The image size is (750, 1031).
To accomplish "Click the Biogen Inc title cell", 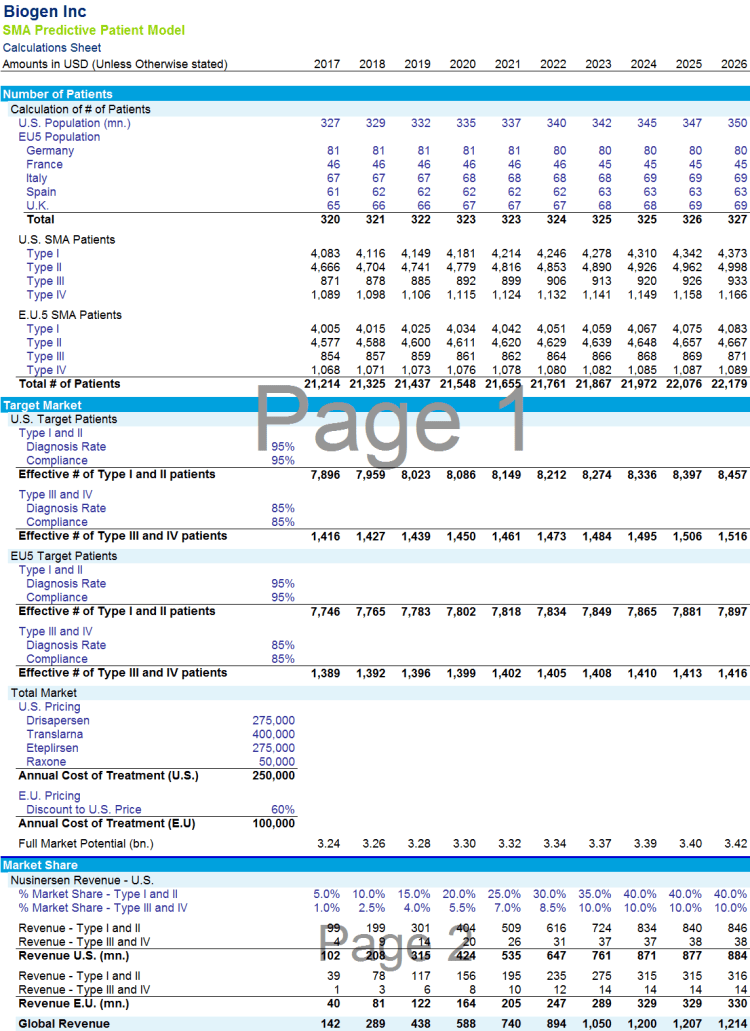I will 44,12.
